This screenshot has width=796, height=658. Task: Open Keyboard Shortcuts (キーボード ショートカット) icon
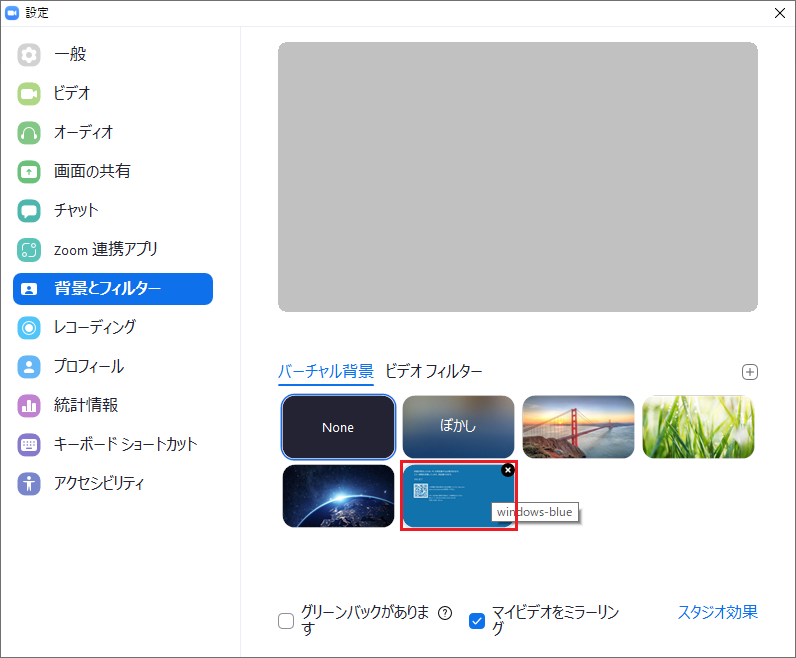pyautogui.click(x=29, y=444)
